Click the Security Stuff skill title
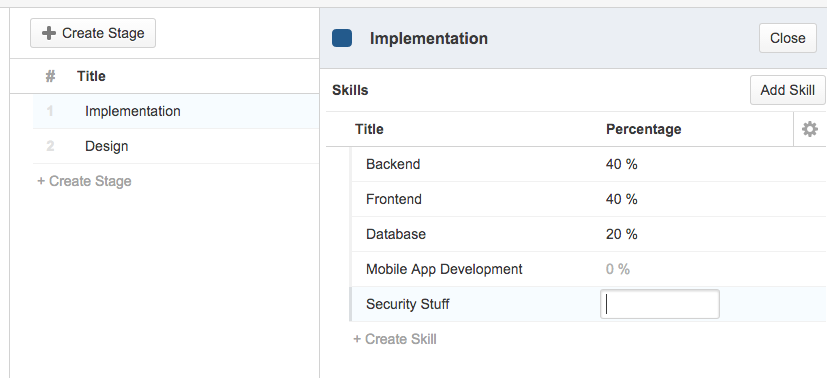 coord(408,304)
